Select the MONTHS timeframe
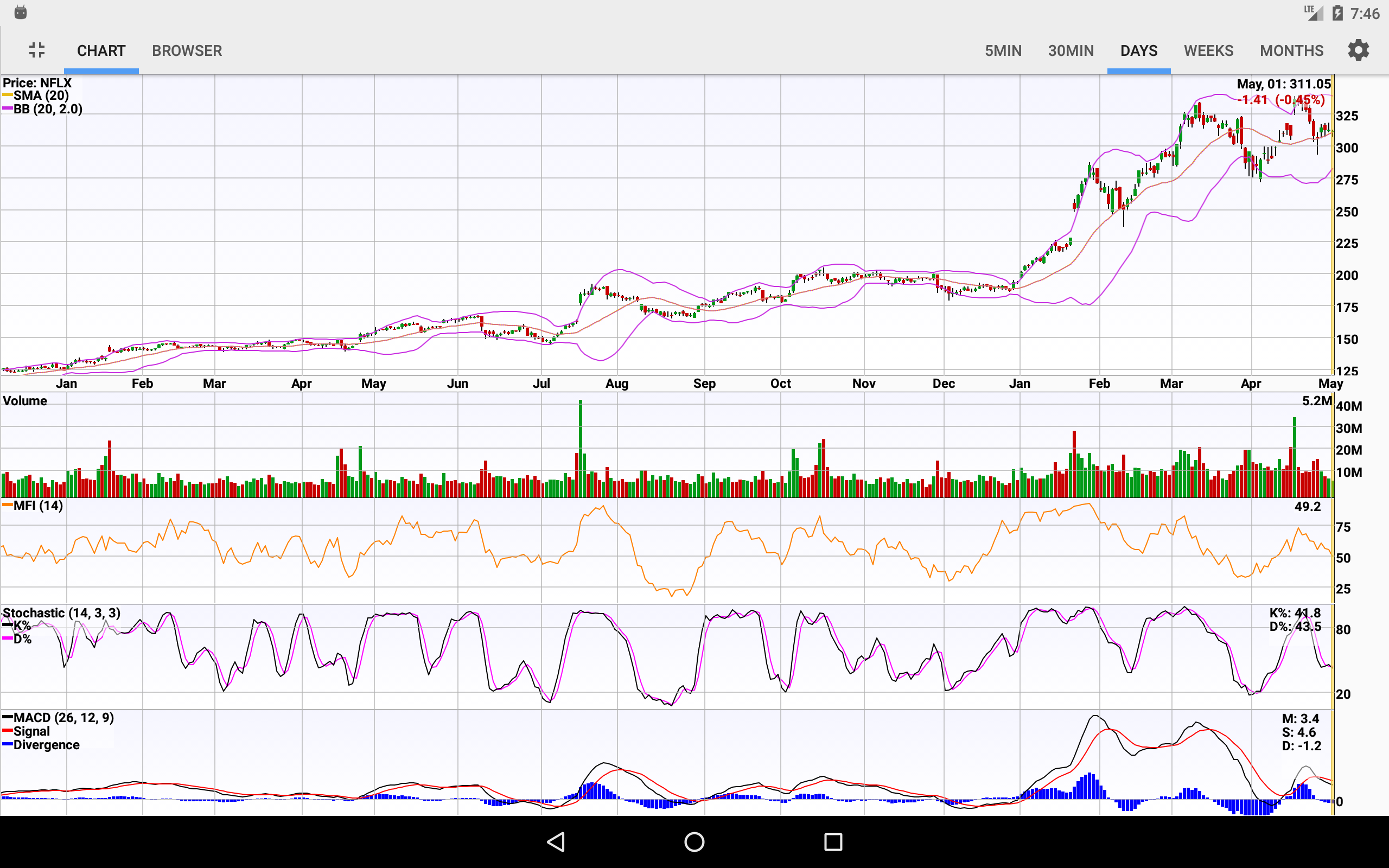 coord(1291,50)
